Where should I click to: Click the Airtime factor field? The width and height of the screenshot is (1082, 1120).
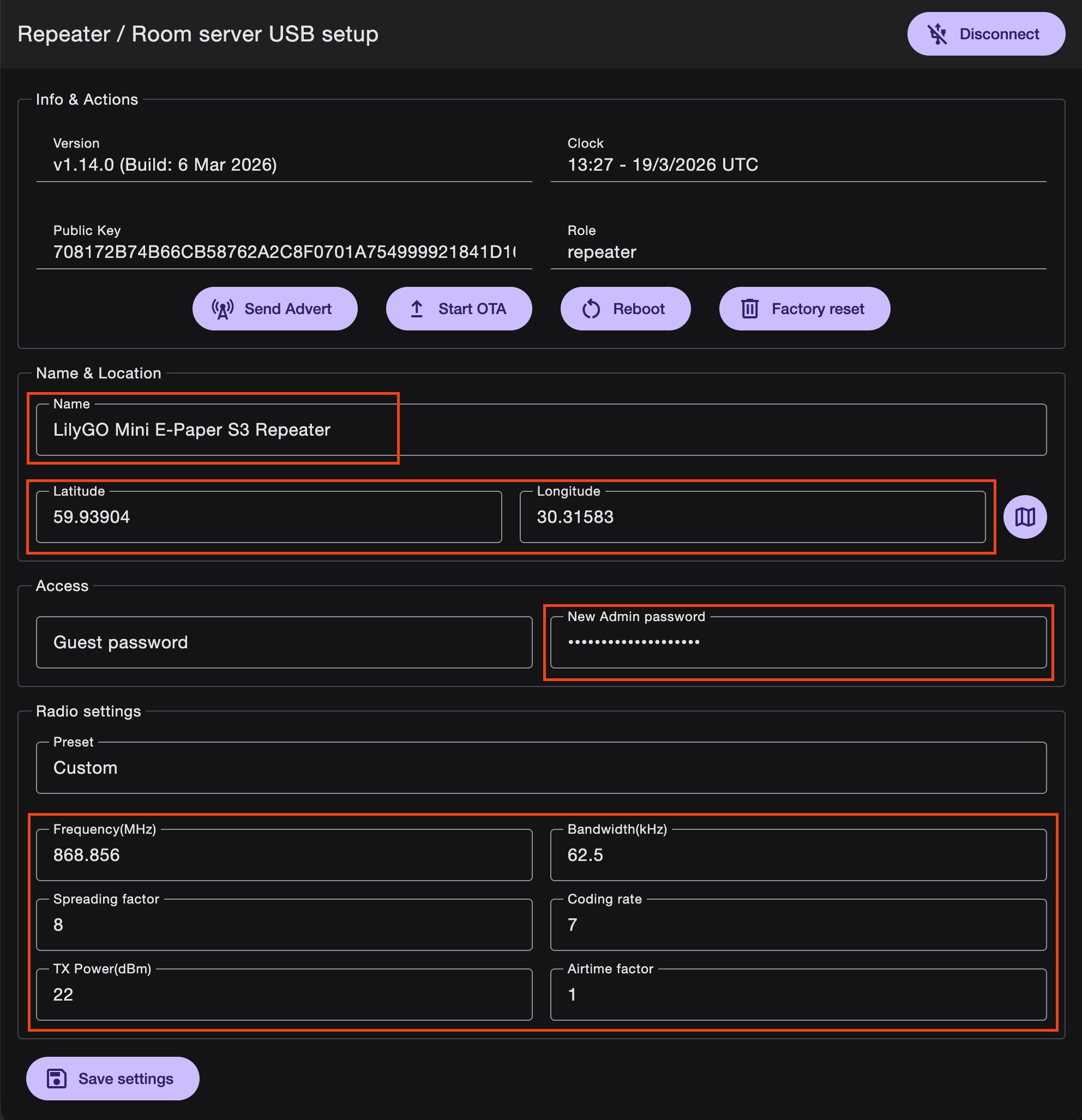coord(797,994)
